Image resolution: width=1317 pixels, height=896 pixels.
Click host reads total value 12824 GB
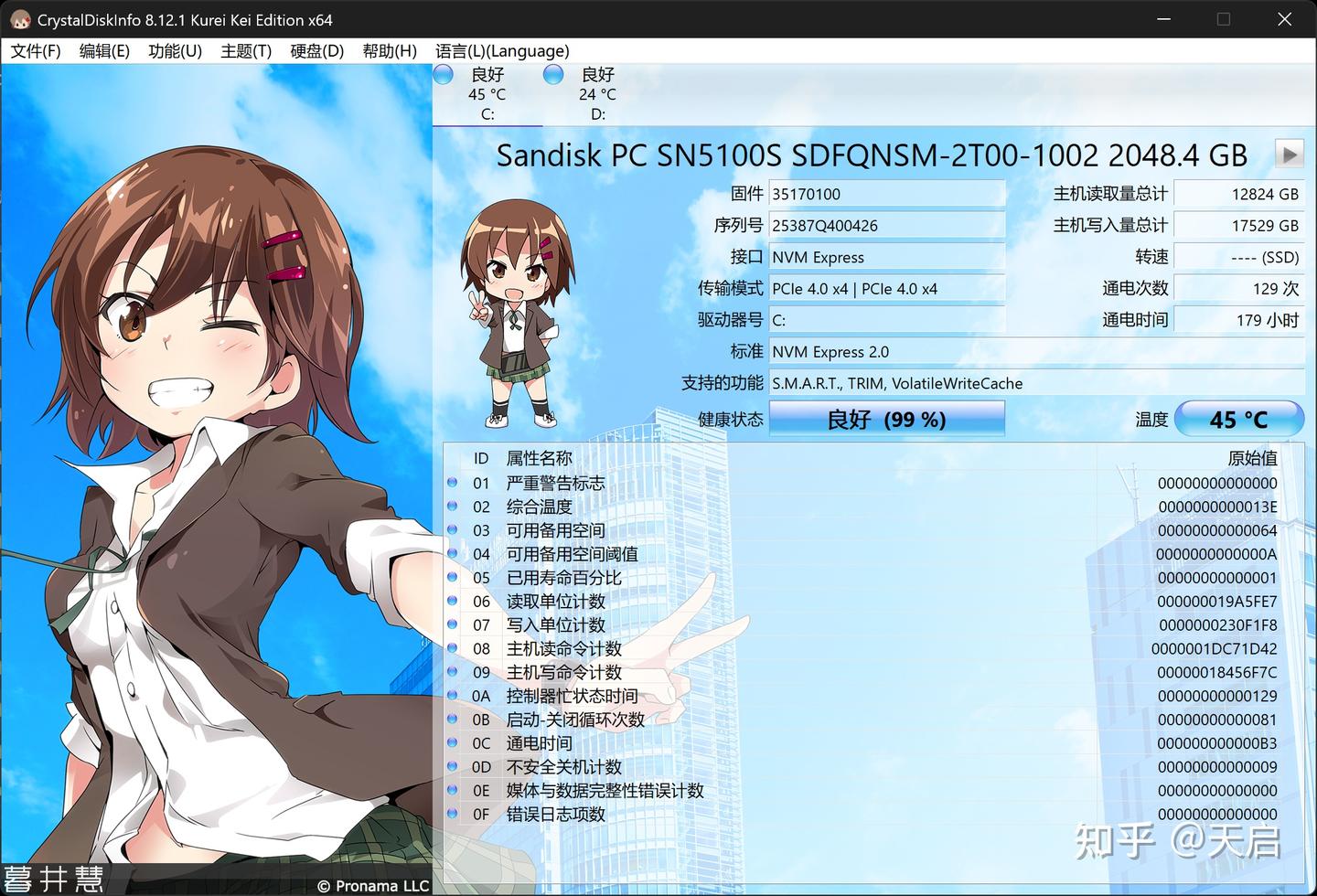tap(1238, 194)
